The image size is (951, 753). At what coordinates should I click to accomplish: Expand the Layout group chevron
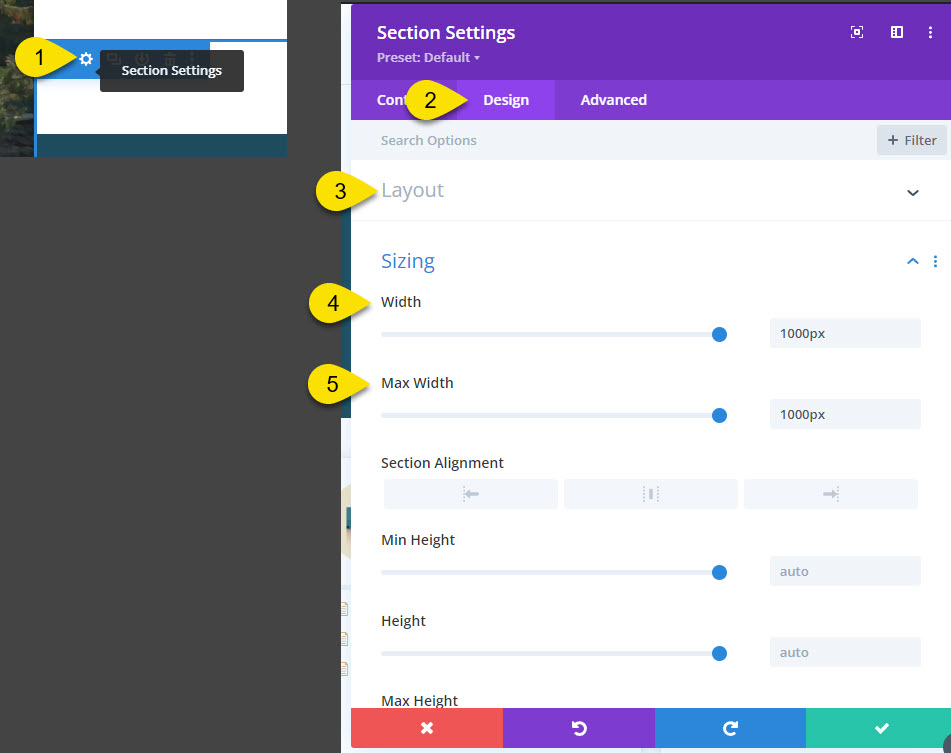pyautogui.click(x=912, y=193)
